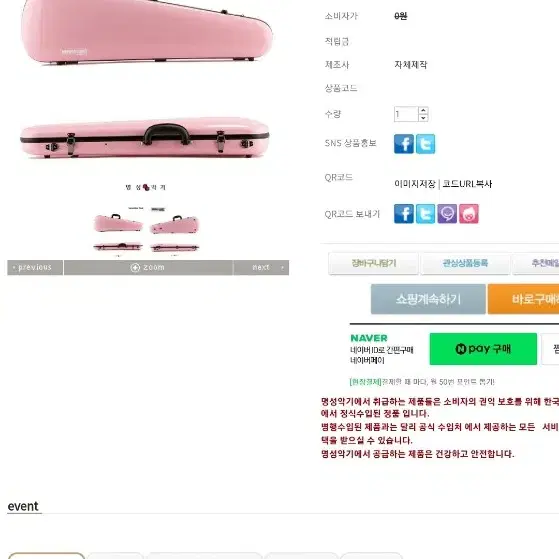Send QR code via Twitter icon

[425, 214]
